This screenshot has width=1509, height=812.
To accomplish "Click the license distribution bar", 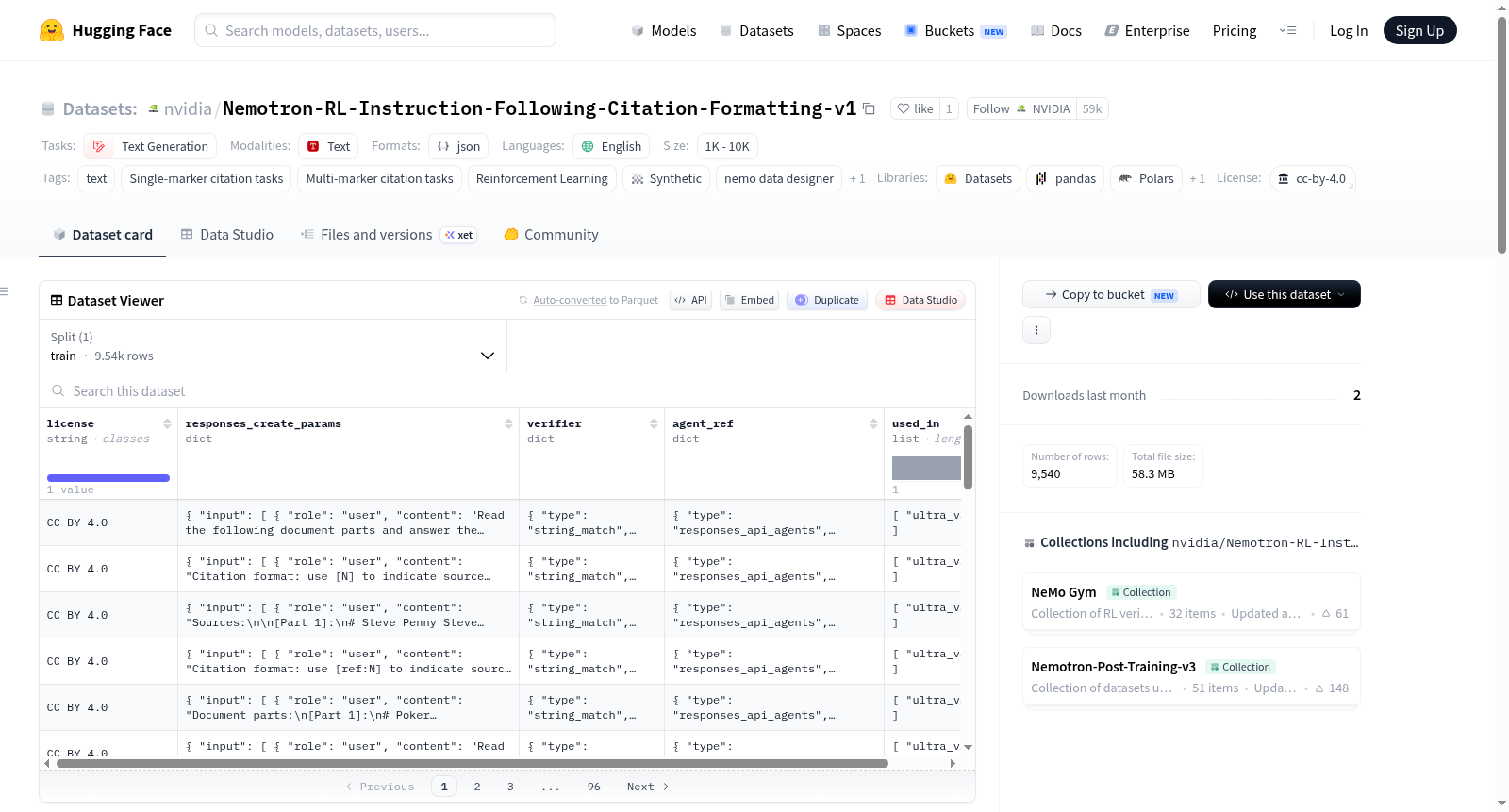I will point(108,478).
